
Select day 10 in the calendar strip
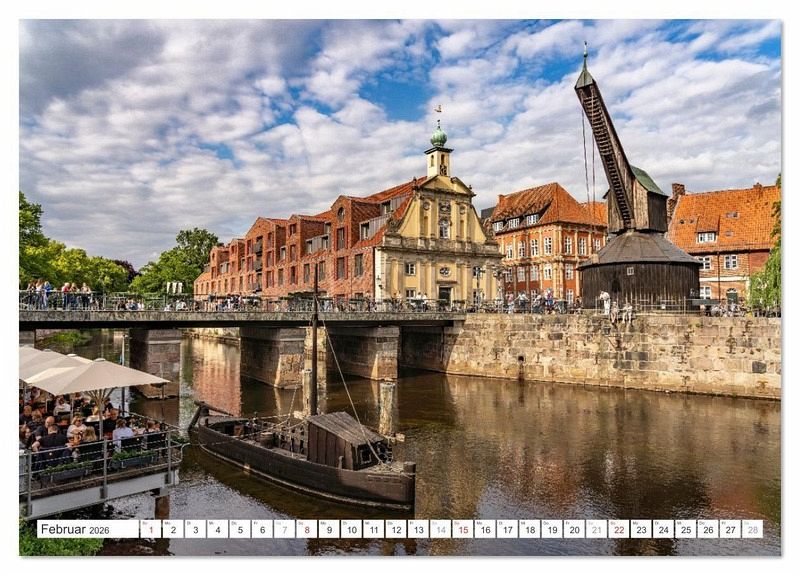pyautogui.click(x=352, y=529)
